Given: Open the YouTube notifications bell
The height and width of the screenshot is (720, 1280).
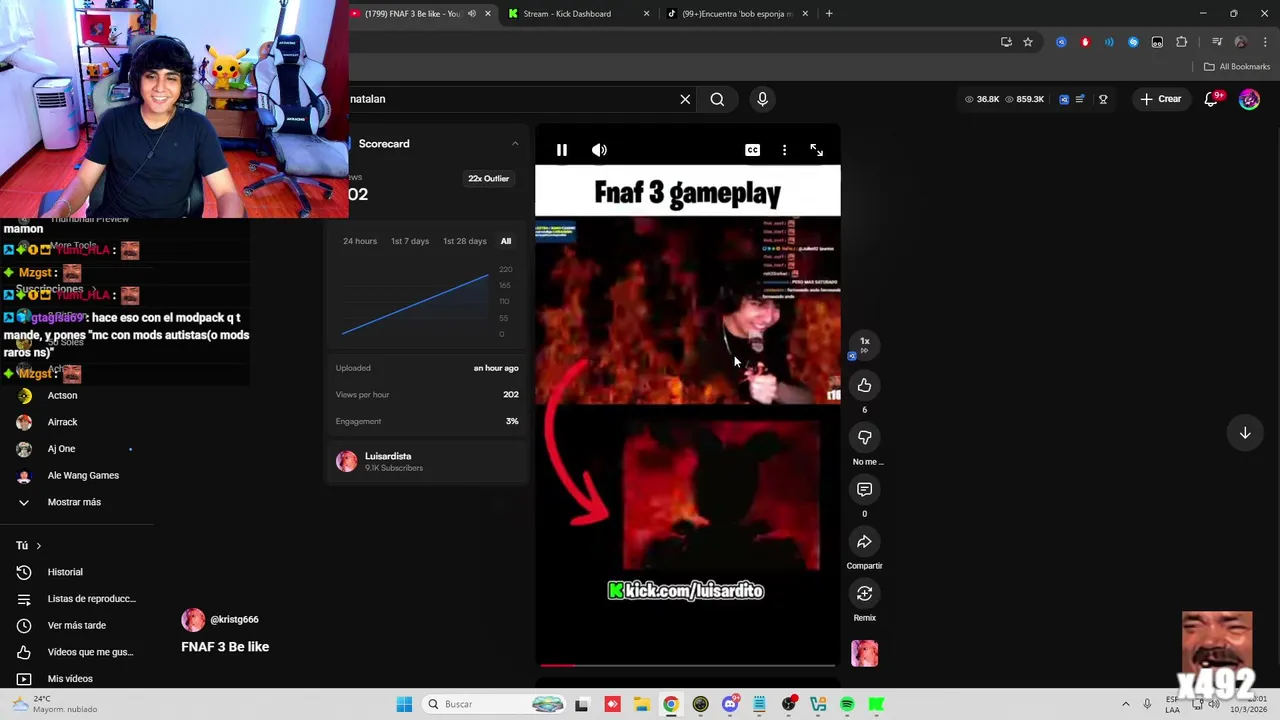Looking at the screenshot, I should click(x=1211, y=99).
